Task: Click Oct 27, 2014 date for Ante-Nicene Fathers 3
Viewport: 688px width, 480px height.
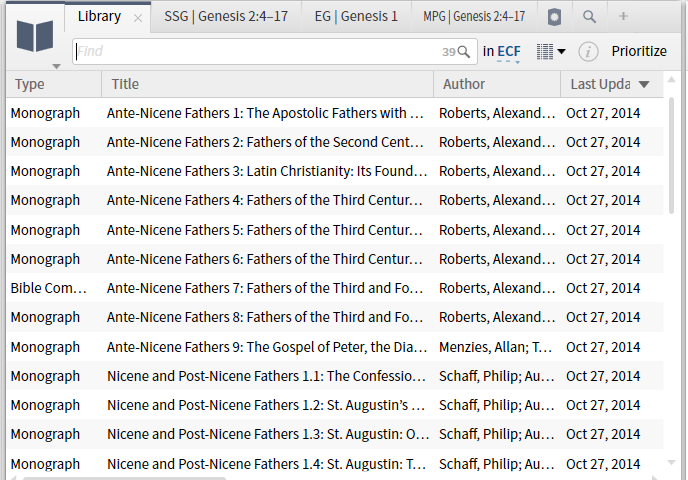Action: click(603, 171)
